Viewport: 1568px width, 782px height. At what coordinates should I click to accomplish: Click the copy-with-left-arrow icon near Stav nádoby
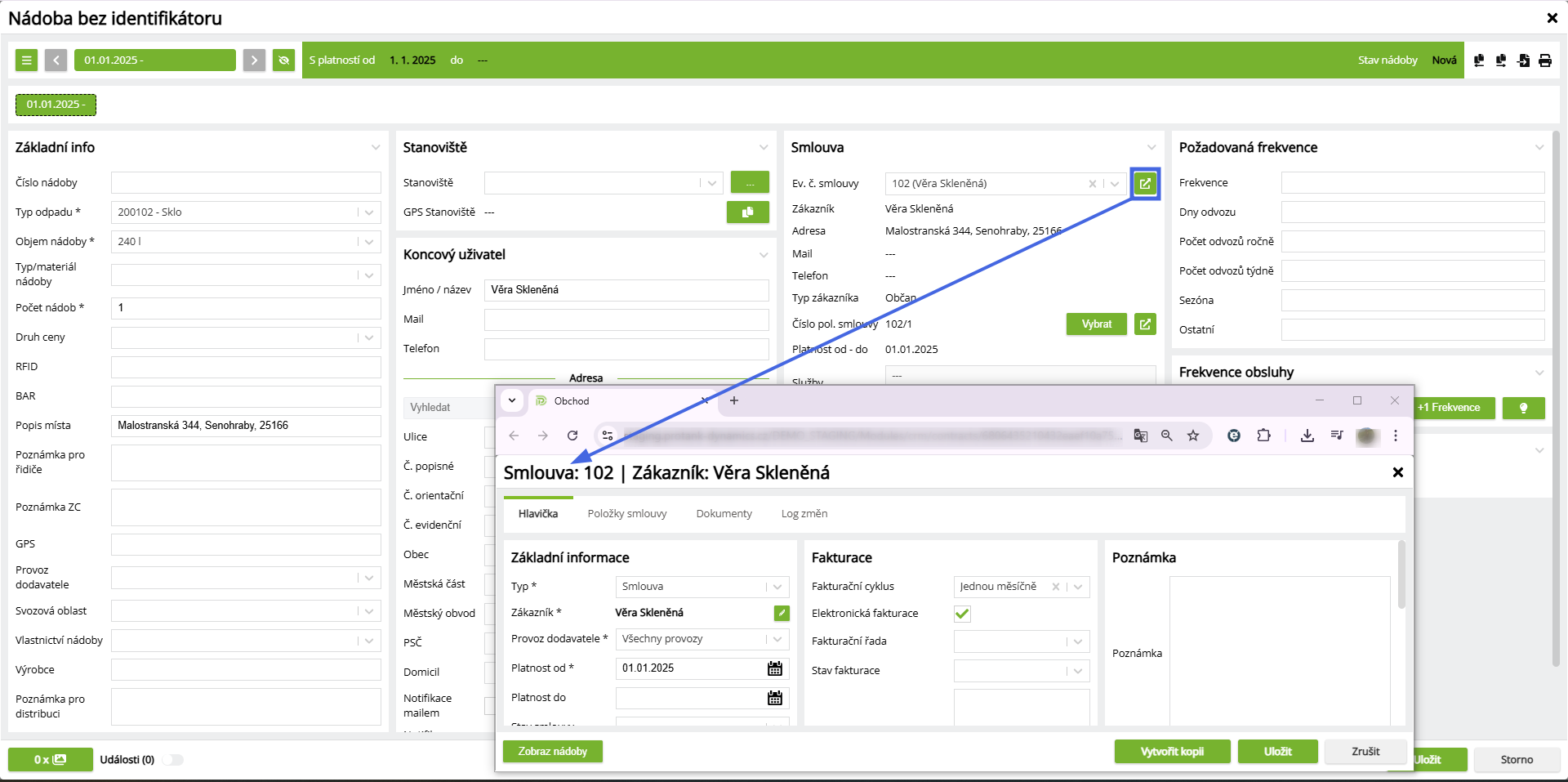[1479, 60]
